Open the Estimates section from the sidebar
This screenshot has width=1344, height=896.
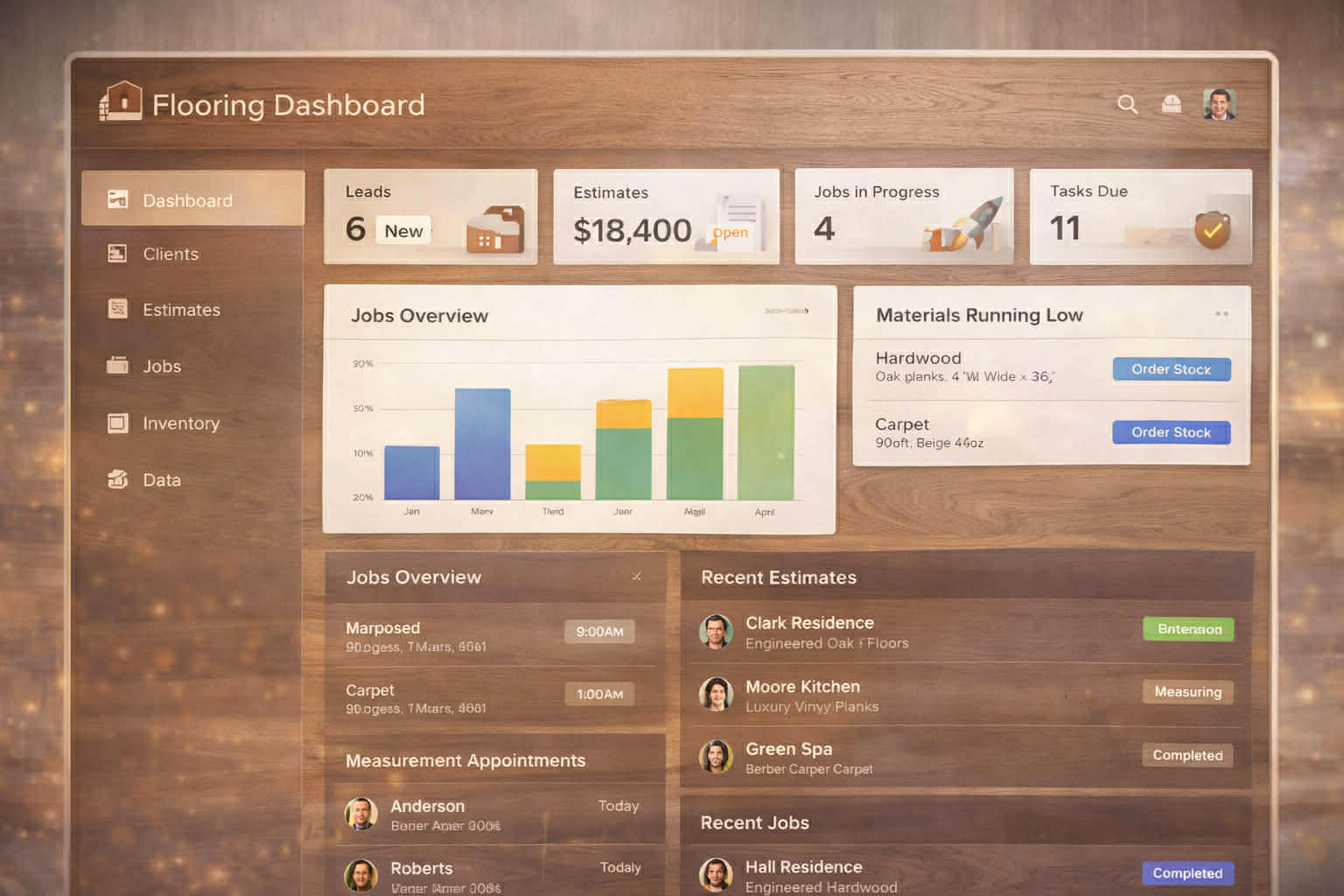click(x=180, y=310)
